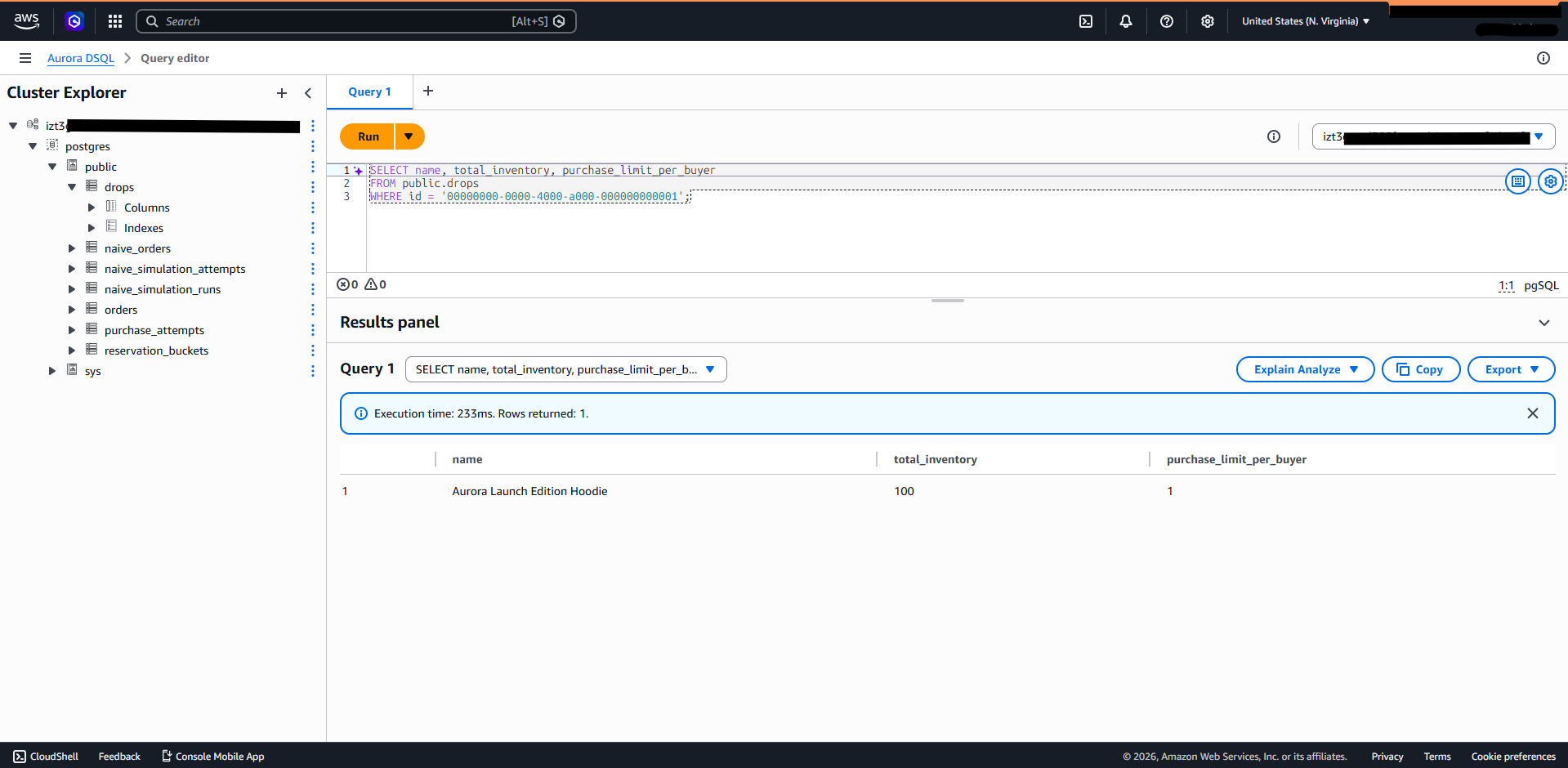Open the help question mark menu
Image resolution: width=1568 pixels, height=768 pixels.
coord(1167,21)
